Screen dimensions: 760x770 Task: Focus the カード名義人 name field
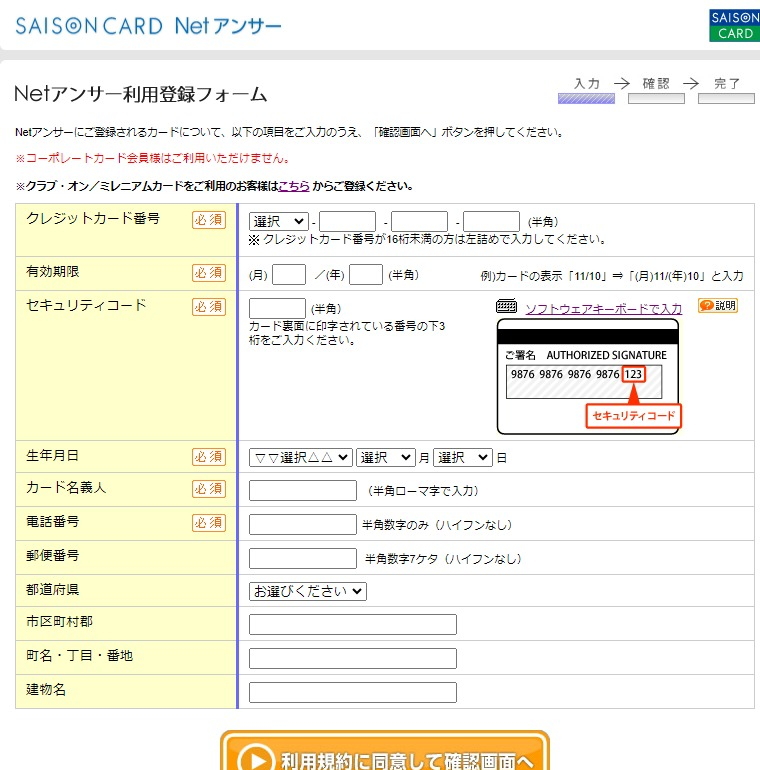tap(303, 491)
